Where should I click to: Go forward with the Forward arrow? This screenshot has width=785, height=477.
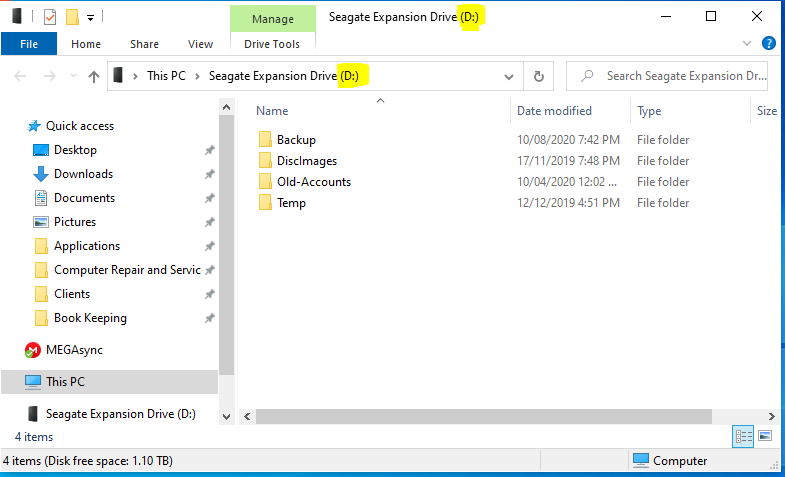(x=50, y=76)
